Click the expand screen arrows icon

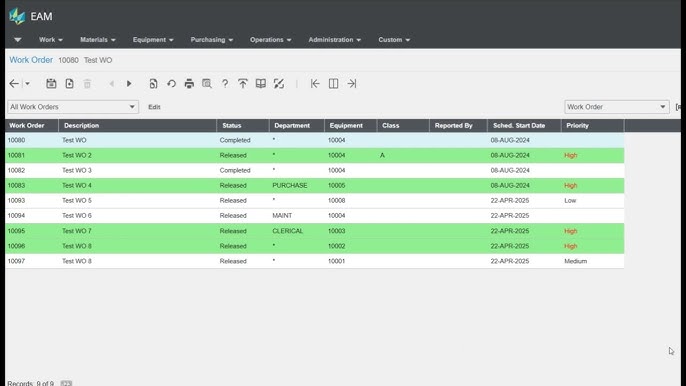[x=279, y=84]
